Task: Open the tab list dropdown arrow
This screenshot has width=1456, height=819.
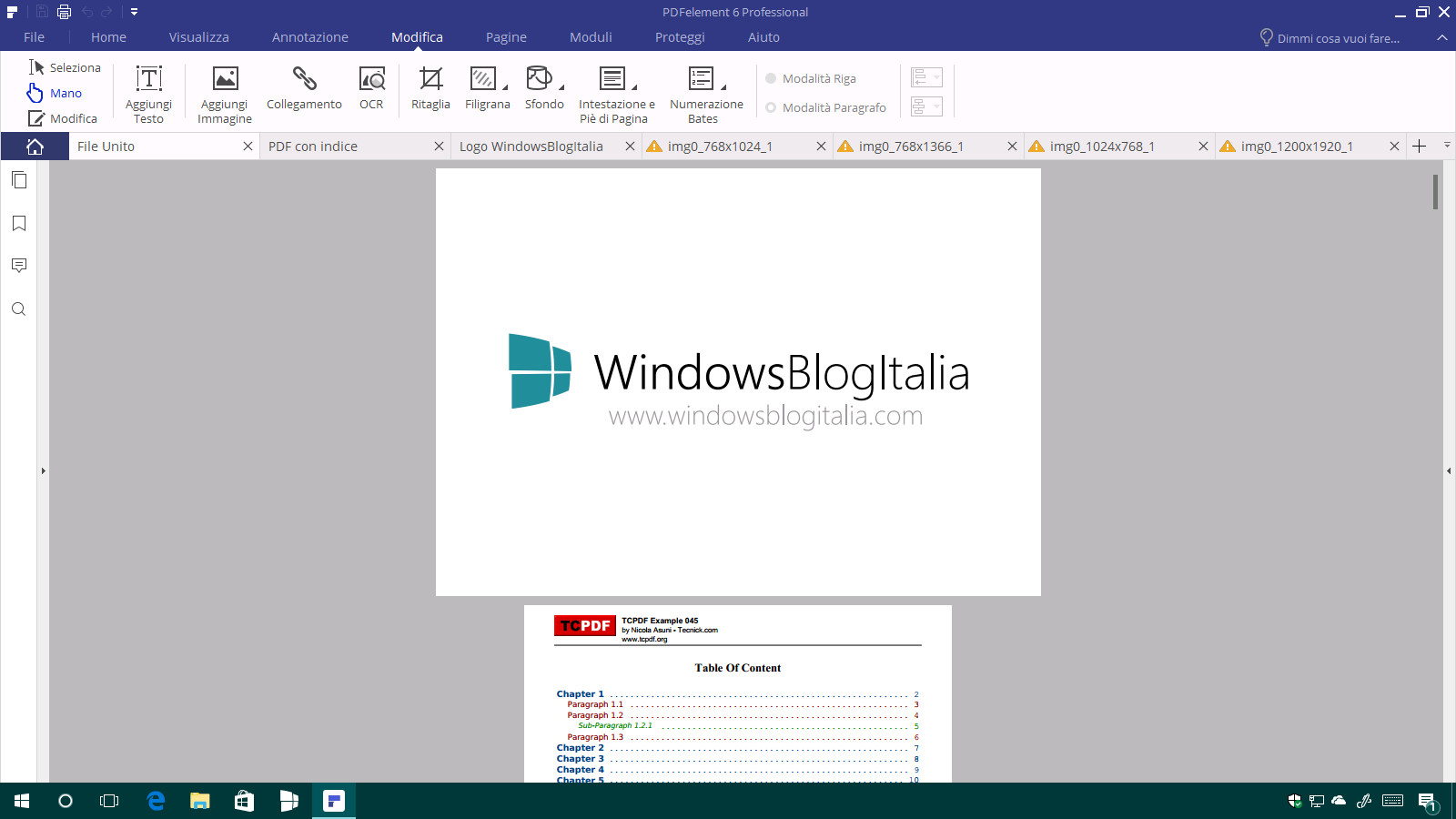Action: point(1447,145)
